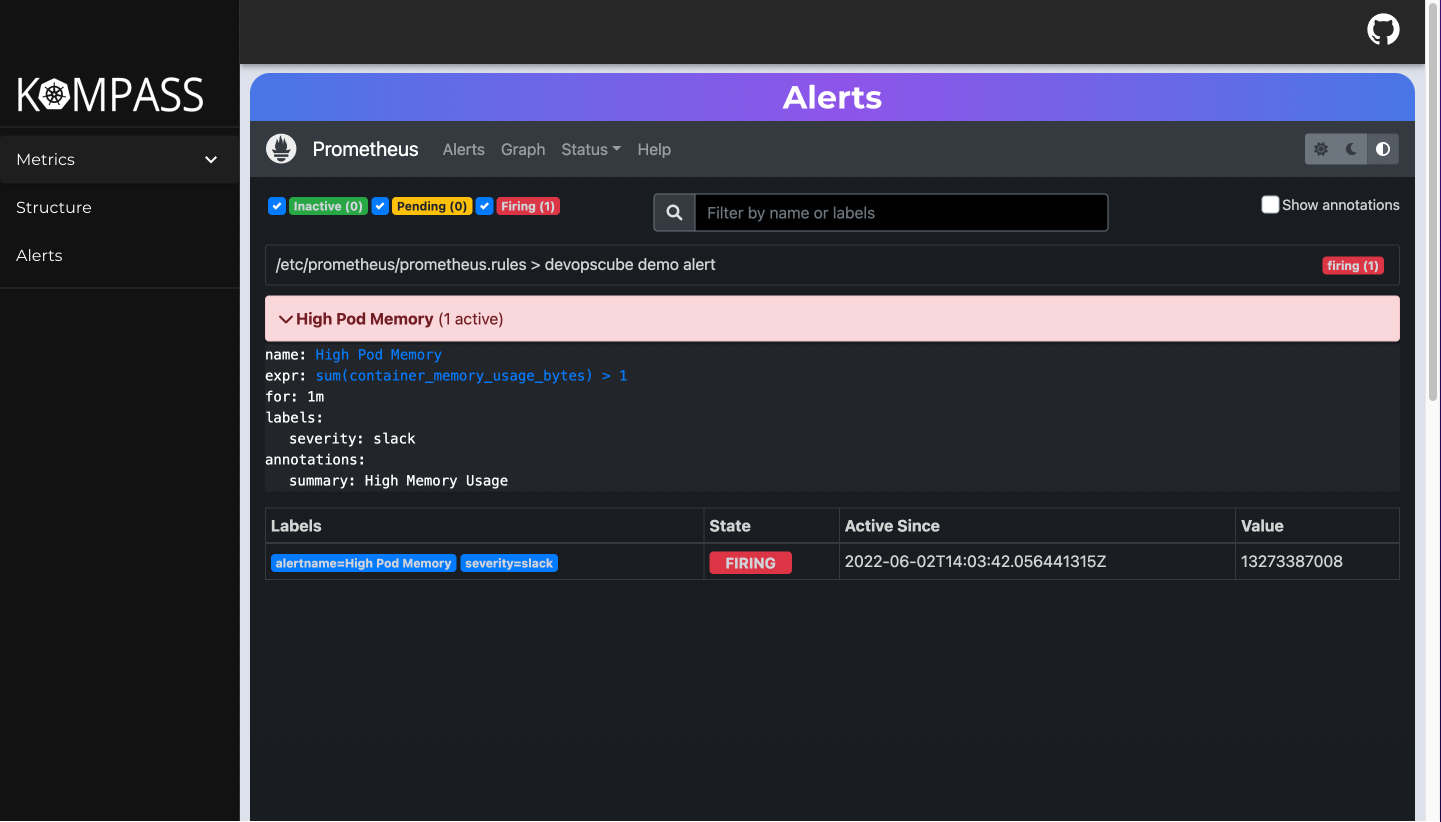Click the Prometheus flame logo

(282, 149)
